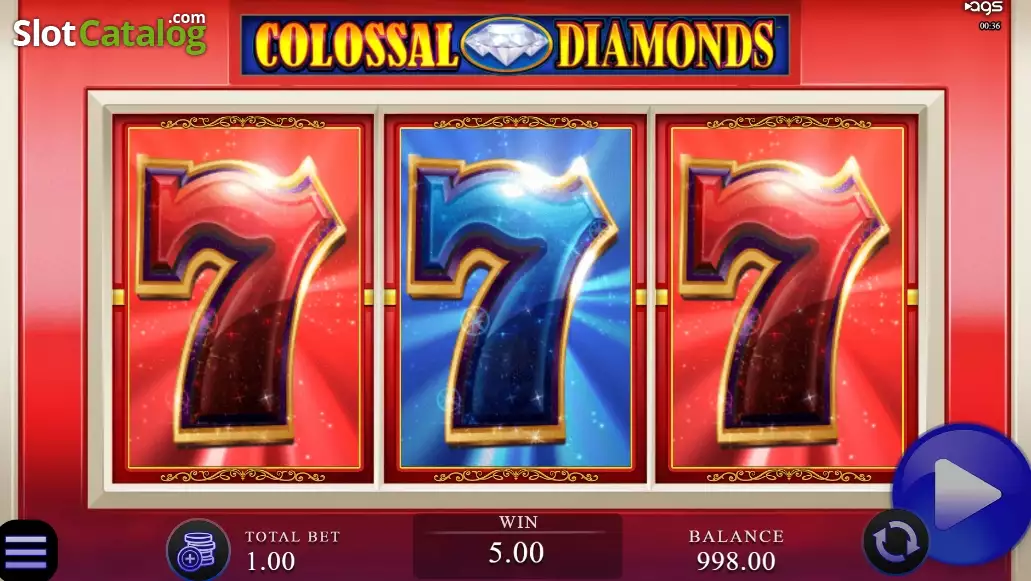Select the left red 7 reel
The image size is (1031, 581).
(243, 299)
